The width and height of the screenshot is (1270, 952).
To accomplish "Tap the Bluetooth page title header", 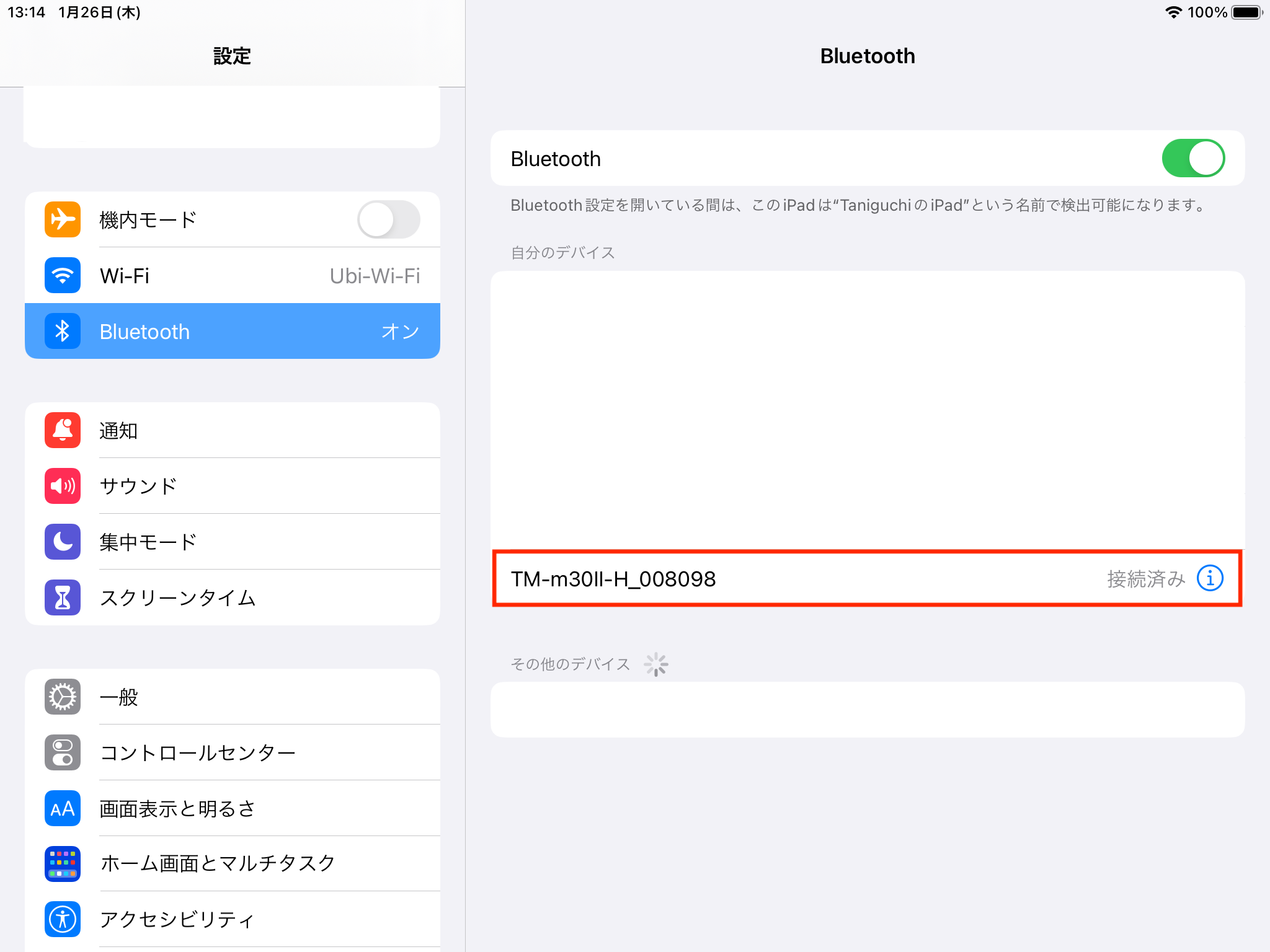I will [x=868, y=56].
